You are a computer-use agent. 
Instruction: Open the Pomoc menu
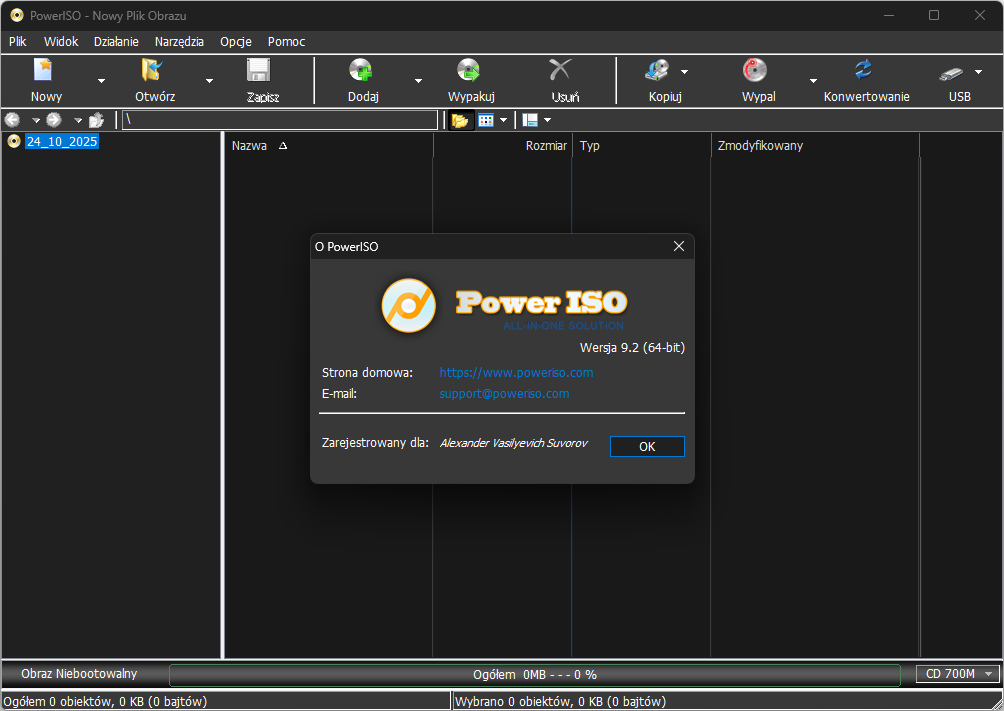tap(286, 42)
